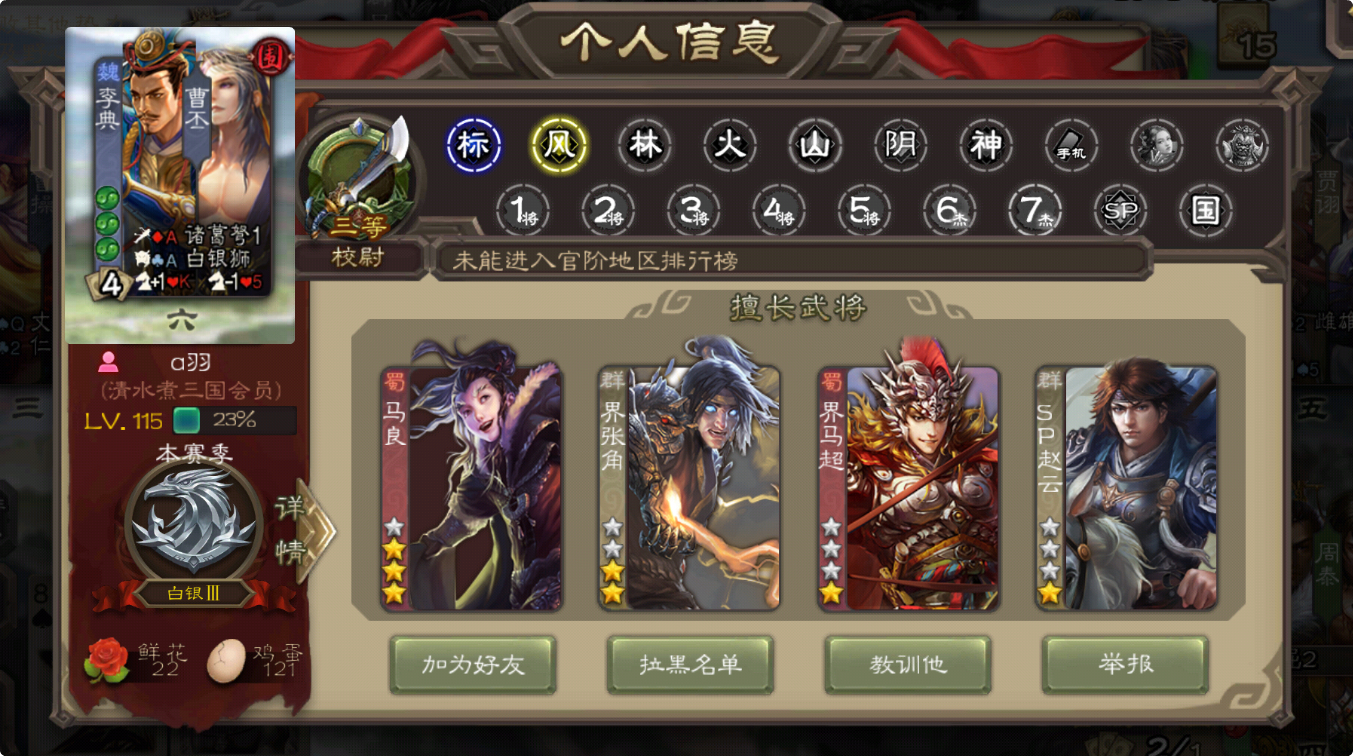Viewport: 1353px width, 756px height.
Task: Click the 拉黑名单 blacklist button
Action: coord(690,665)
